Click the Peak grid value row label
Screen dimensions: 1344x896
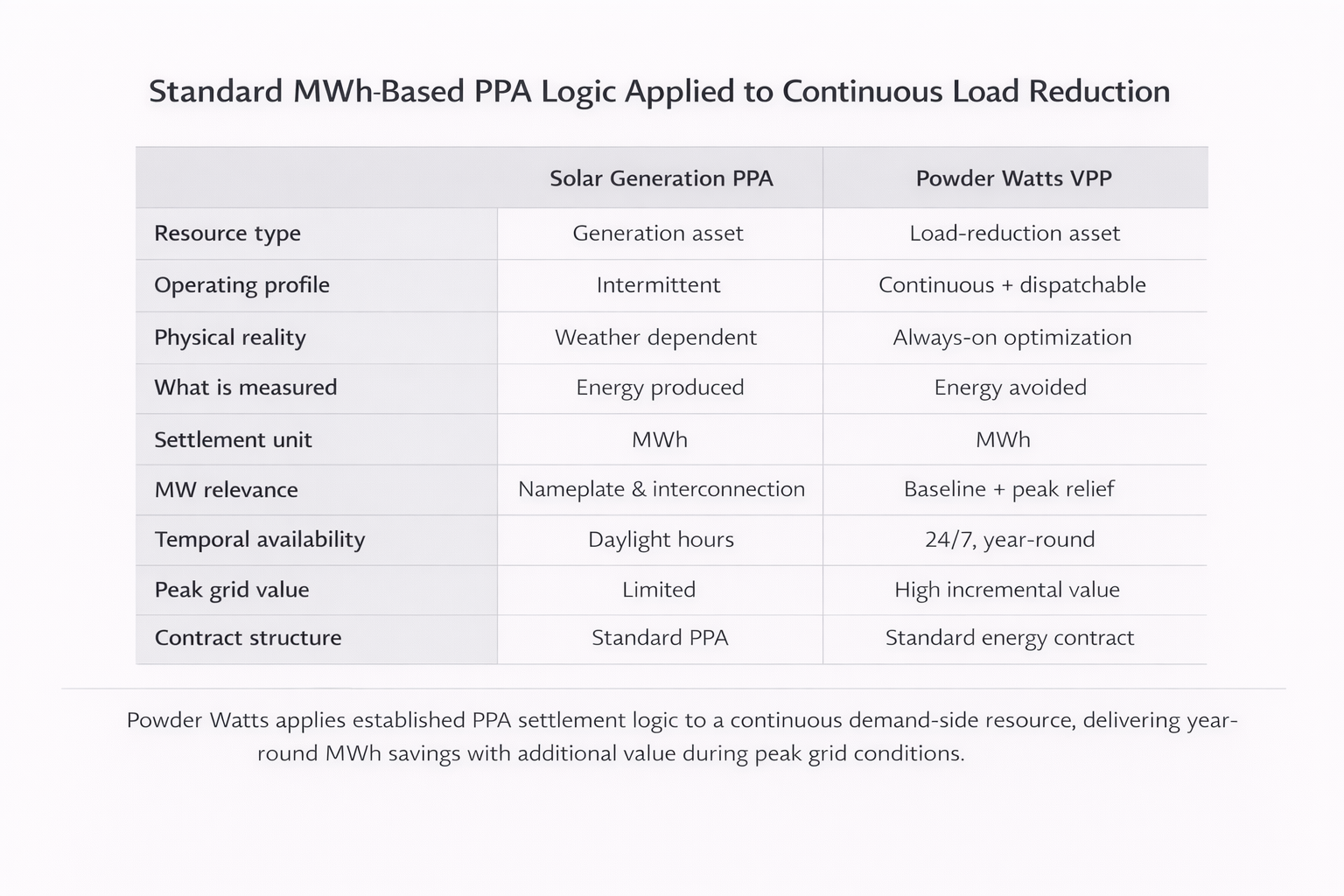pyautogui.click(x=232, y=590)
